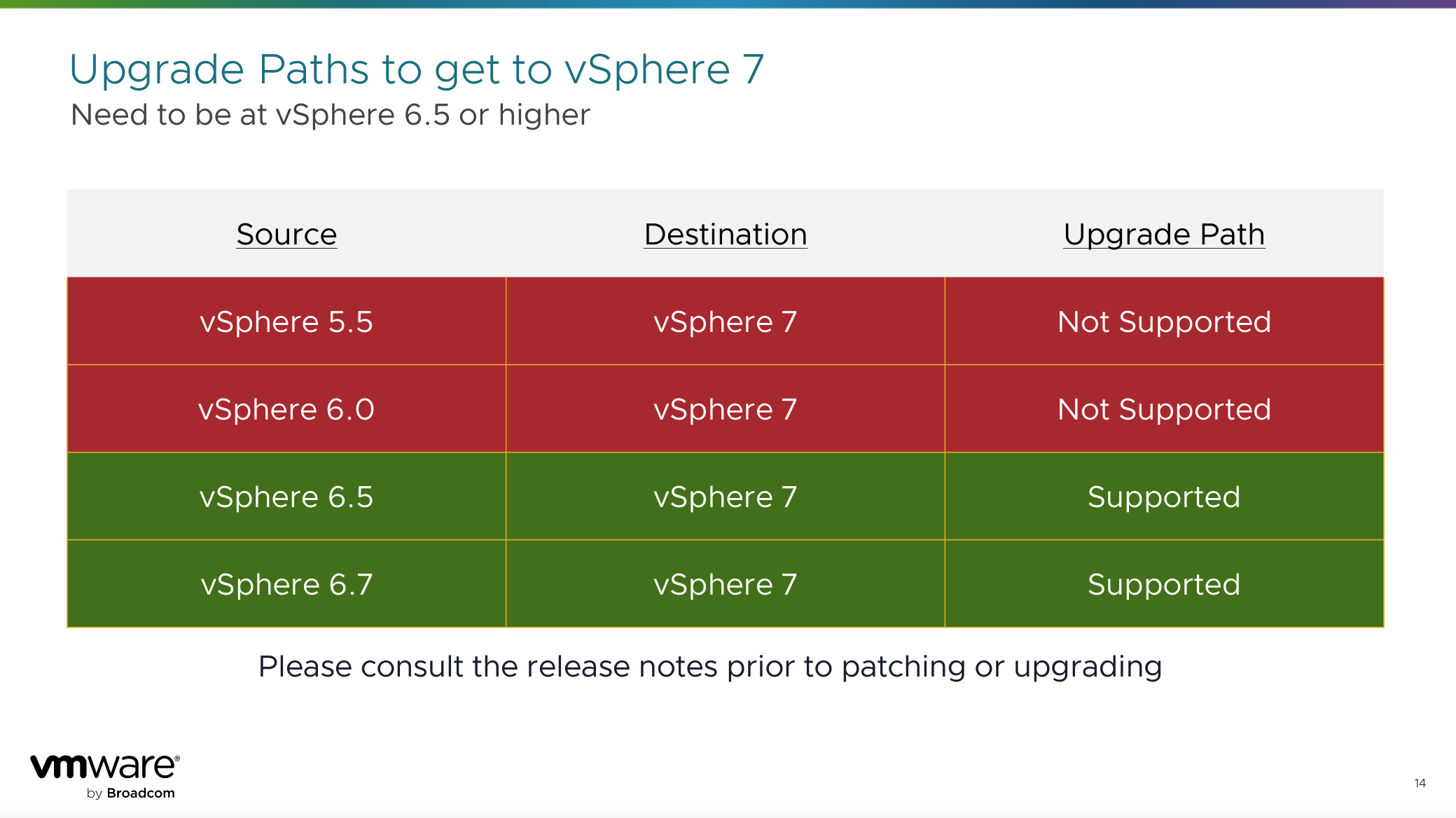Click the vSphere 6.7 source cell
Image resolution: width=1456 pixels, height=818 pixels.
286,584
